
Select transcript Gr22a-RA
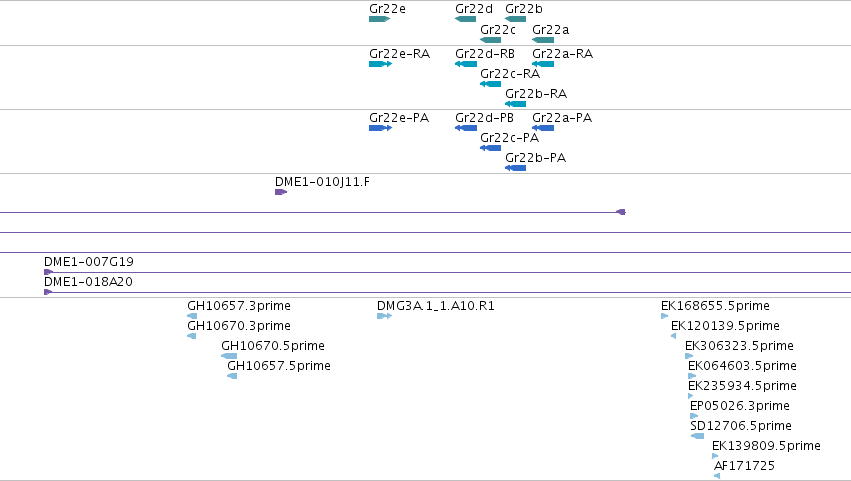coord(543,64)
